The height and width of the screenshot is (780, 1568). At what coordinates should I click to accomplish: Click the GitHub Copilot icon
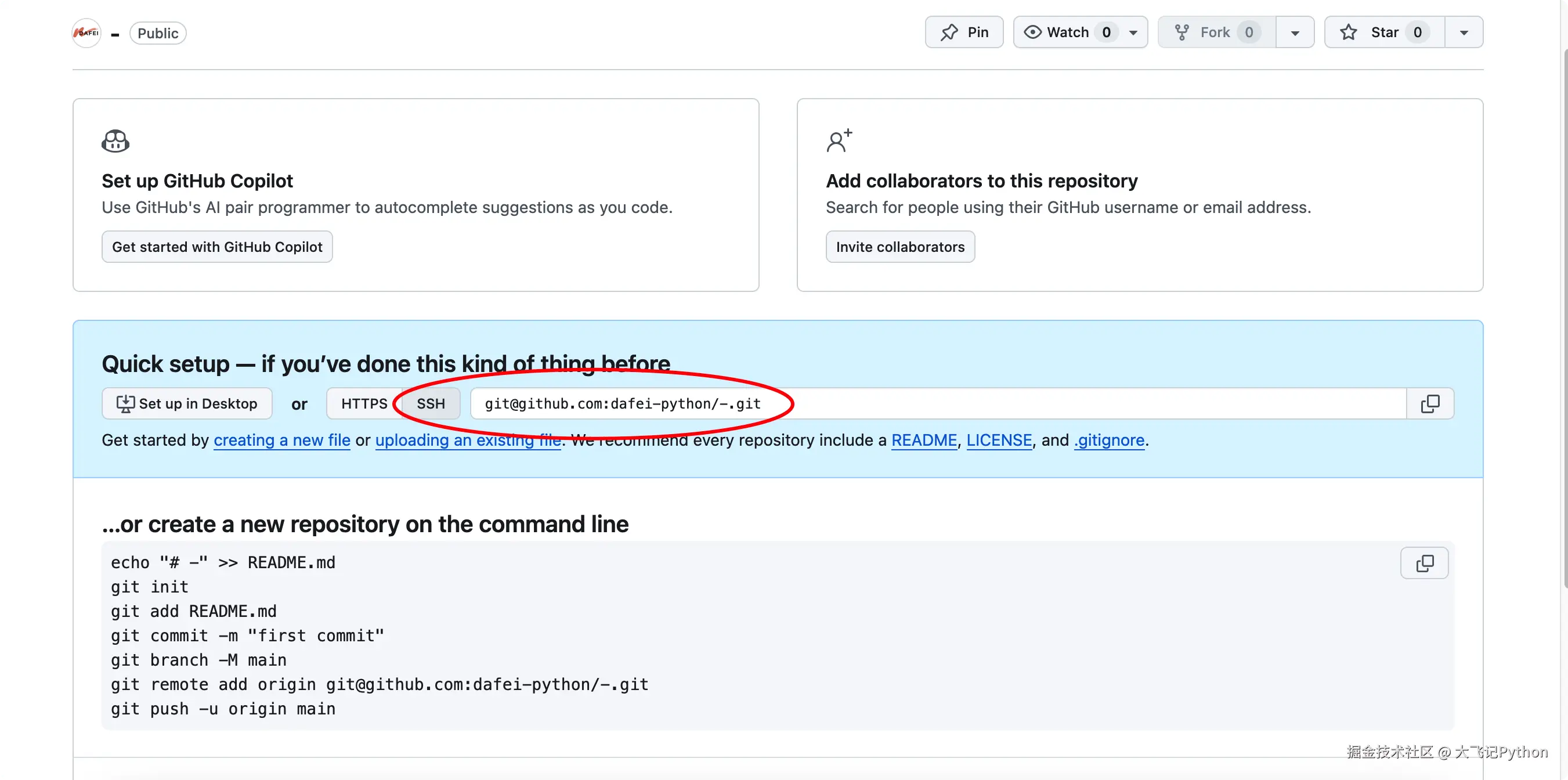click(x=115, y=141)
